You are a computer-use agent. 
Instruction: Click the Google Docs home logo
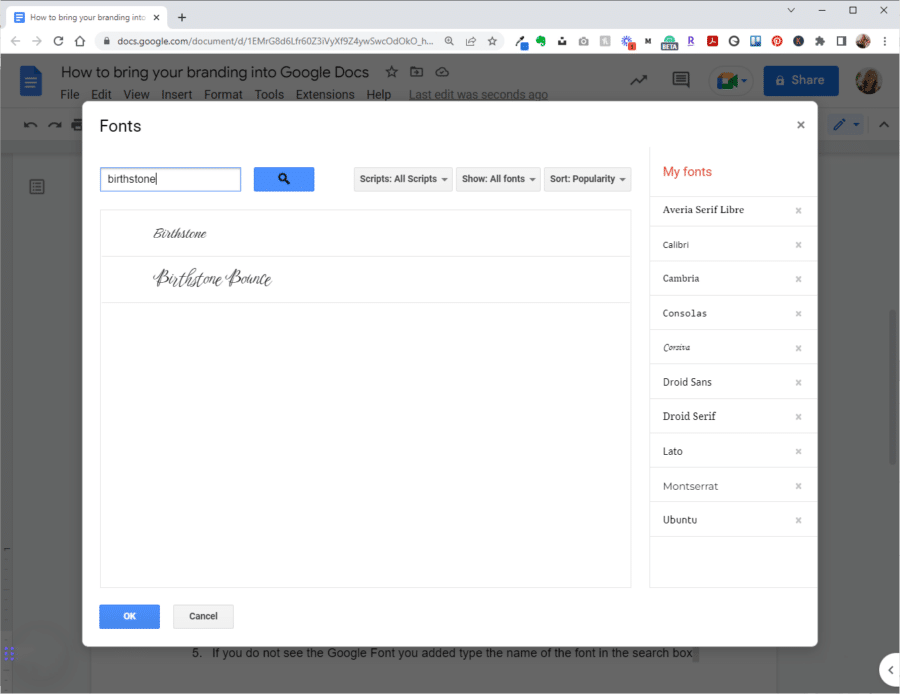(30, 81)
